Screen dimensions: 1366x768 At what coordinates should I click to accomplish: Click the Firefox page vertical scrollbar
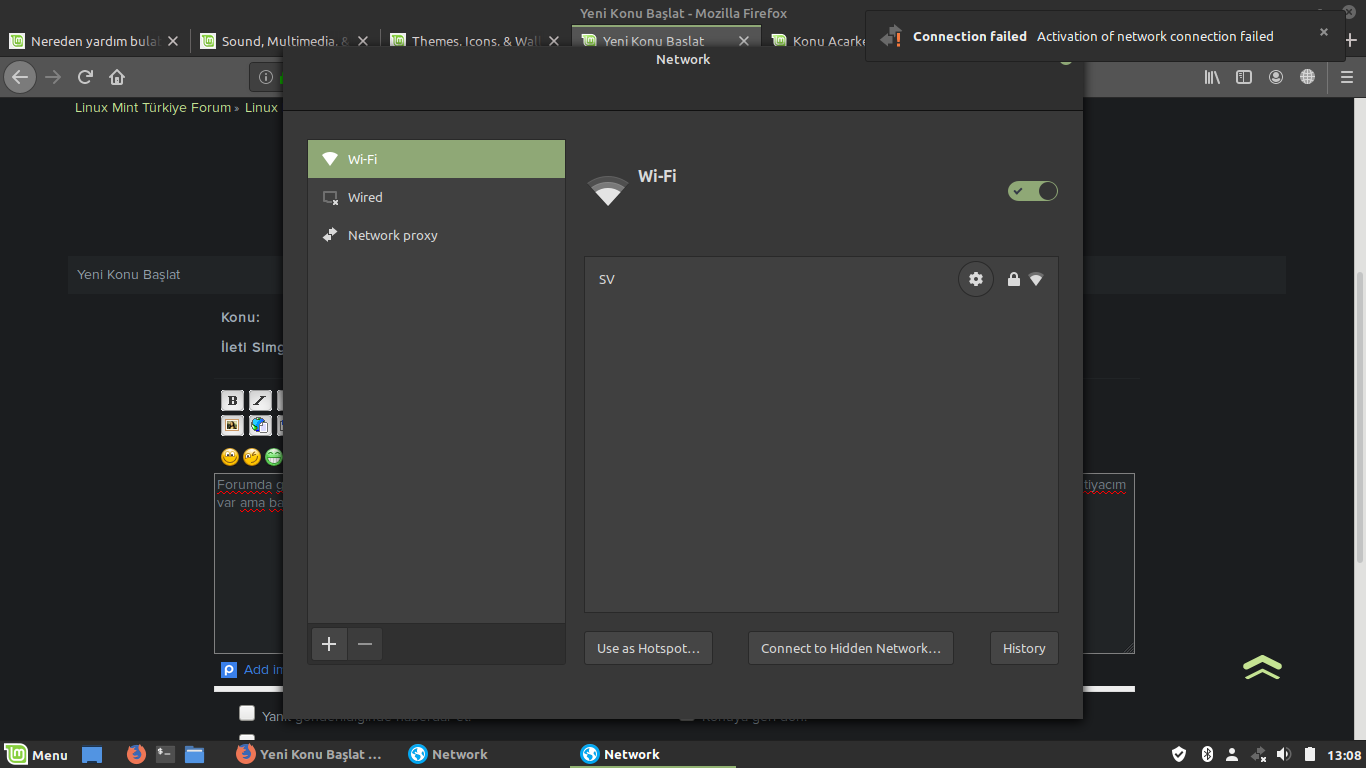click(1360, 415)
